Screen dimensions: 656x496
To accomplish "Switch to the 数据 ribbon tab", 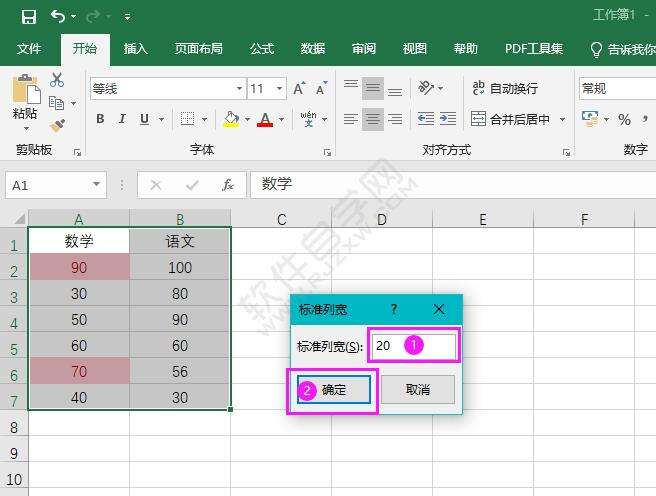I will [x=313, y=49].
